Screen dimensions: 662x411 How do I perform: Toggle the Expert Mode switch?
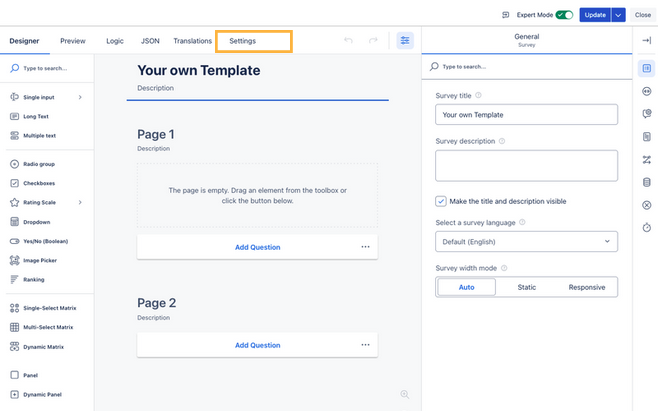pyautogui.click(x=564, y=15)
